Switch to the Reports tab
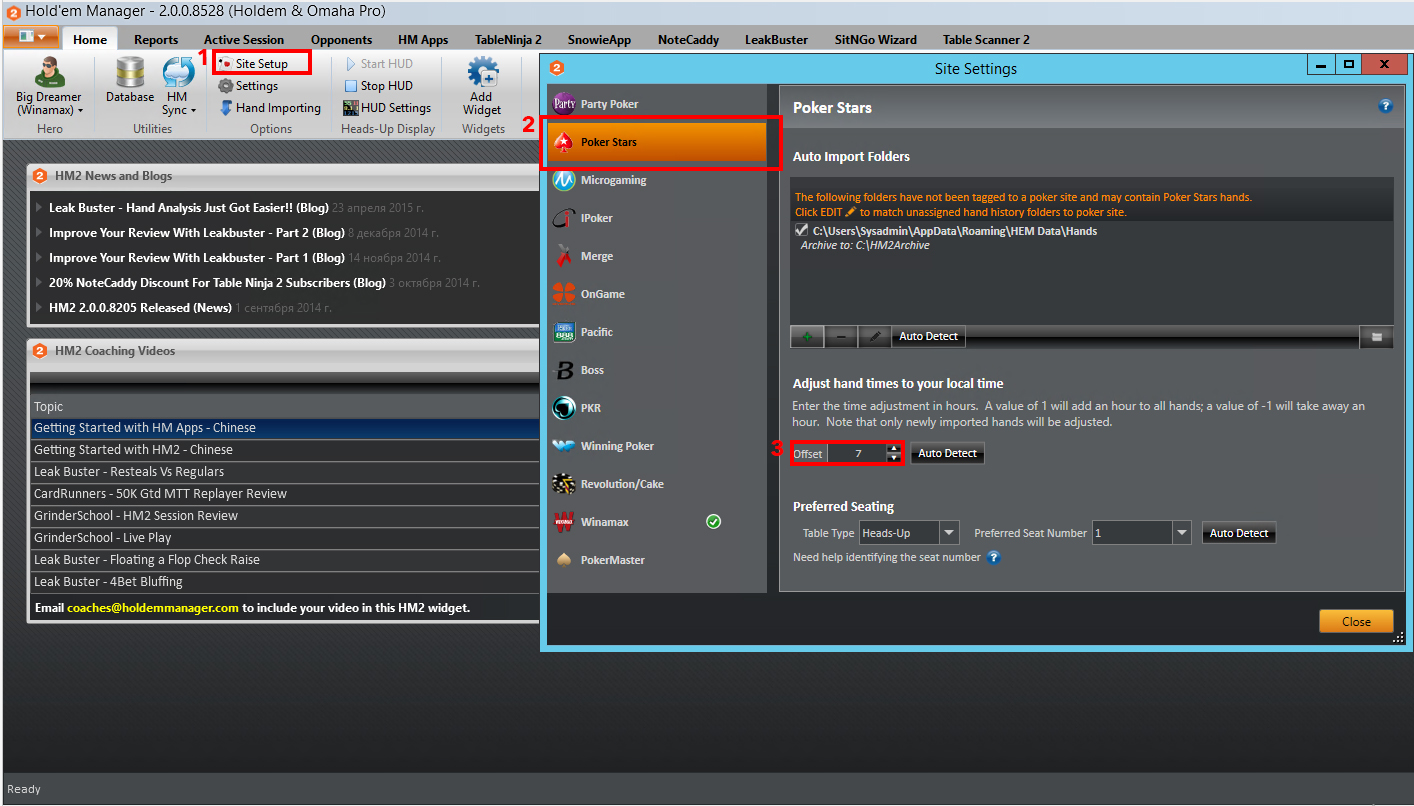This screenshot has width=1414, height=806. tap(156, 39)
